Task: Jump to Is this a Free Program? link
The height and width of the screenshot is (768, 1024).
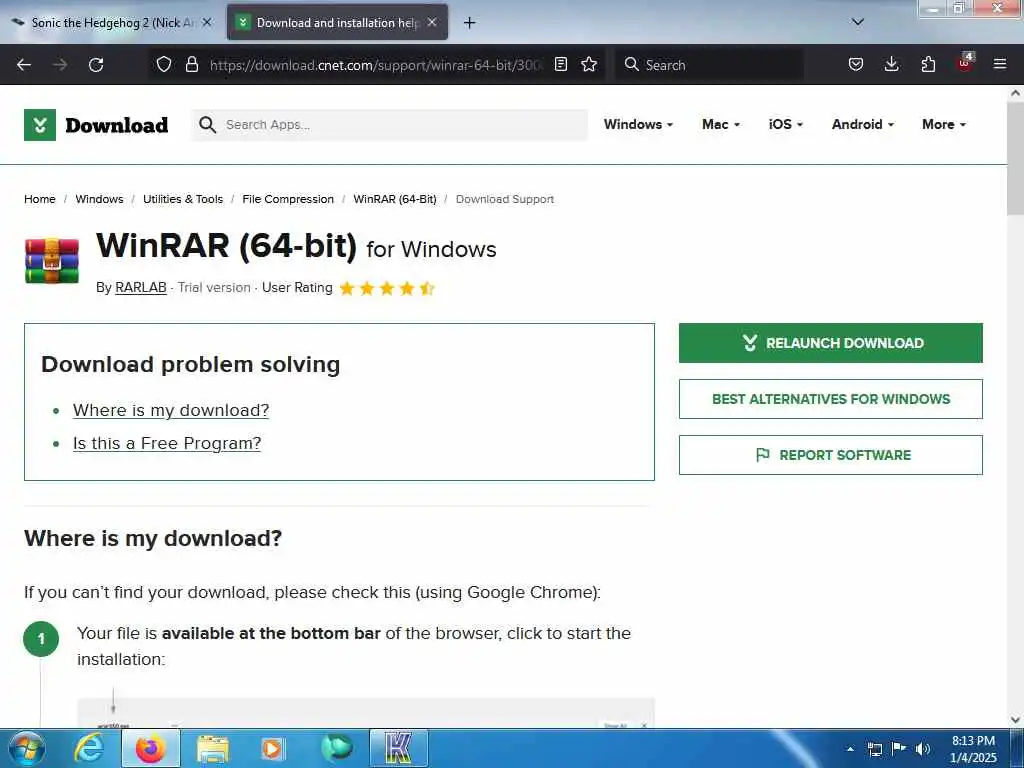Action: [167, 443]
